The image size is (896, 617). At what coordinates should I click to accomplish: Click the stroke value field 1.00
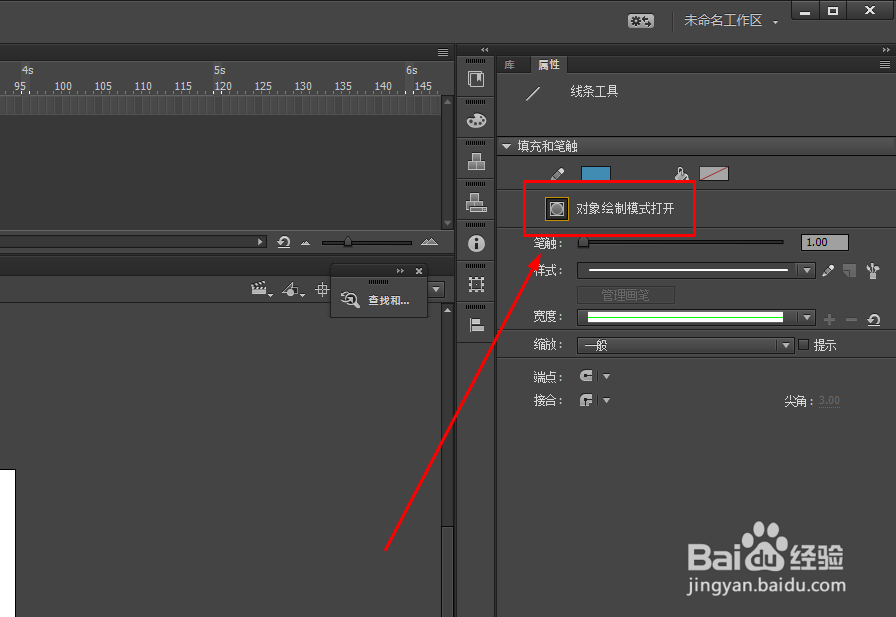(x=825, y=242)
